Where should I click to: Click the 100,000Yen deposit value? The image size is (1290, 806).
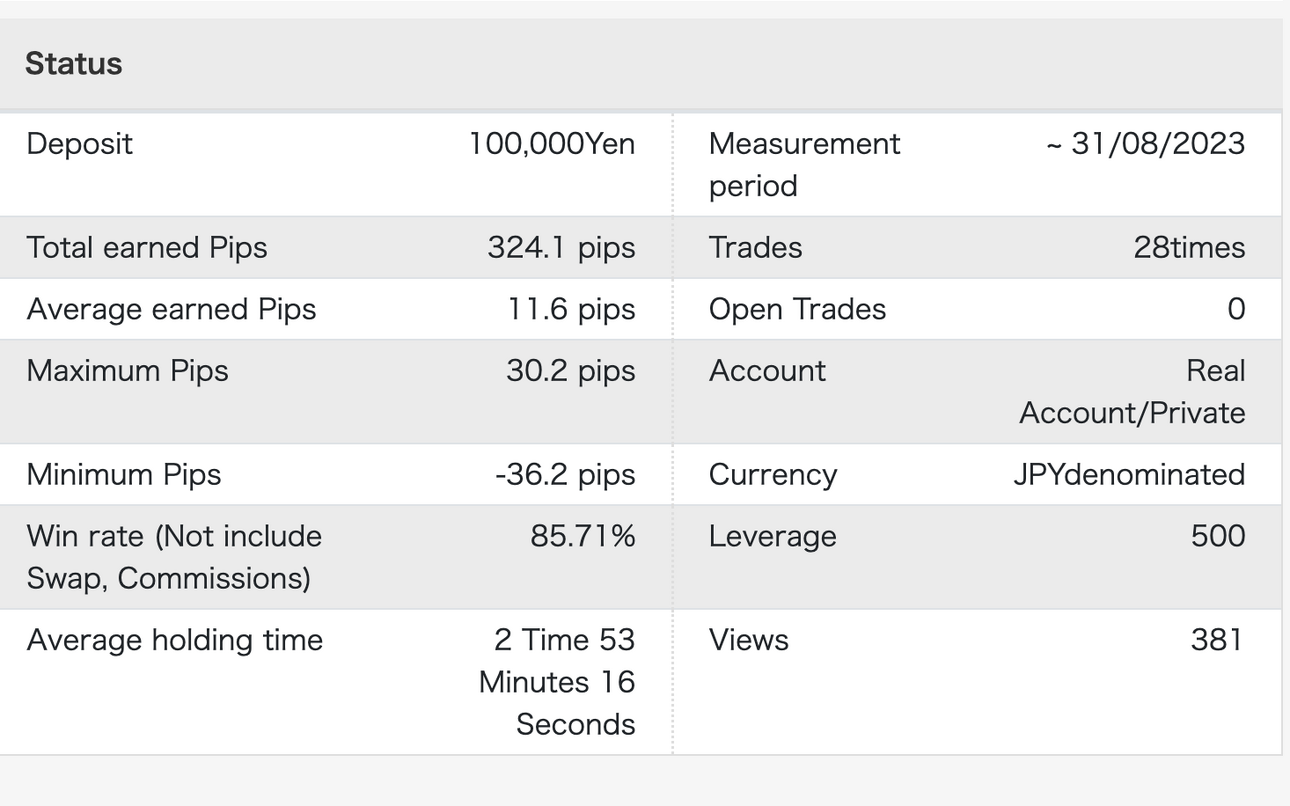click(x=552, y=144)
